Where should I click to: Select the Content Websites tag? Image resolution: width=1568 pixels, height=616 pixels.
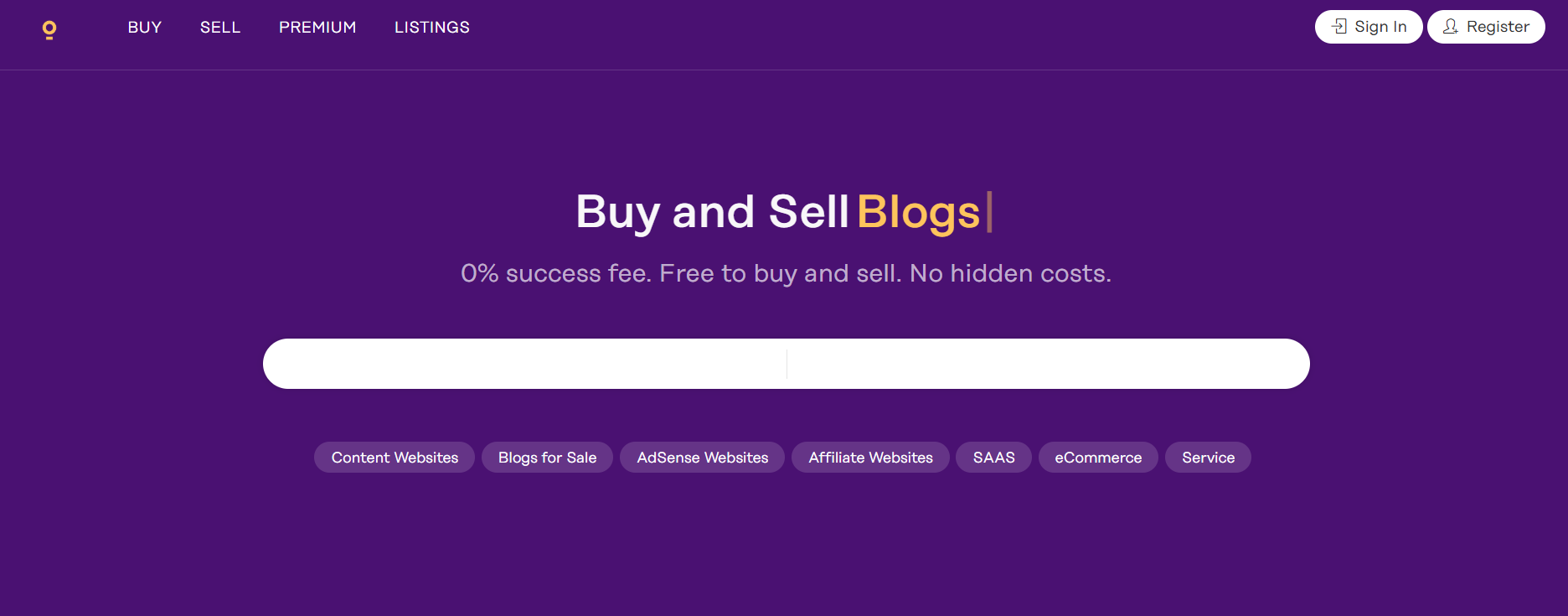[x=395, y=458]
